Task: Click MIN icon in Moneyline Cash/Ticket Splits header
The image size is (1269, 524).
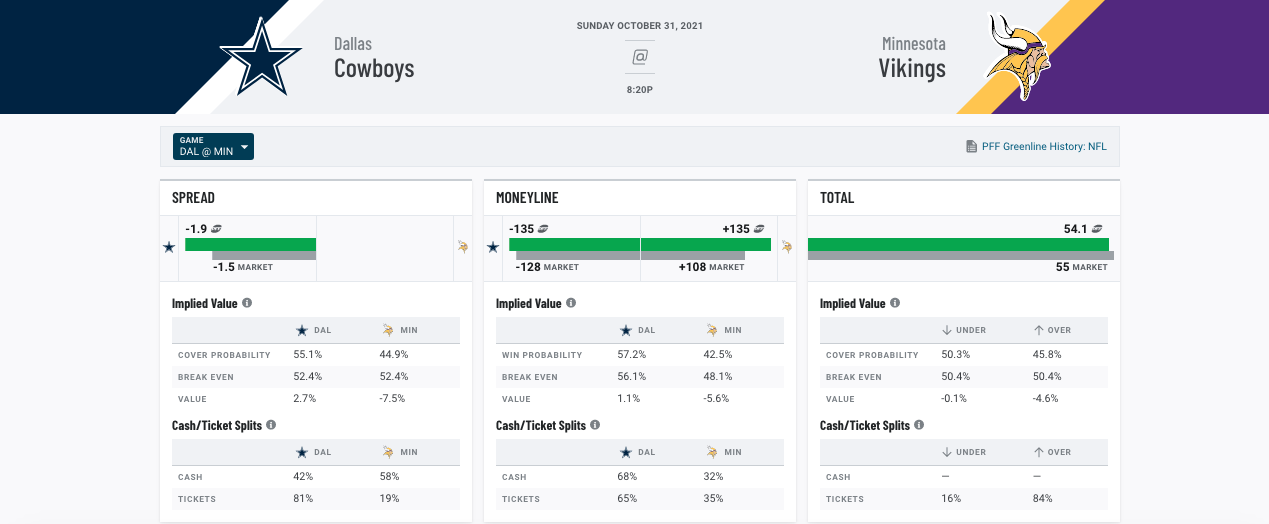Action: pos(711,452)
